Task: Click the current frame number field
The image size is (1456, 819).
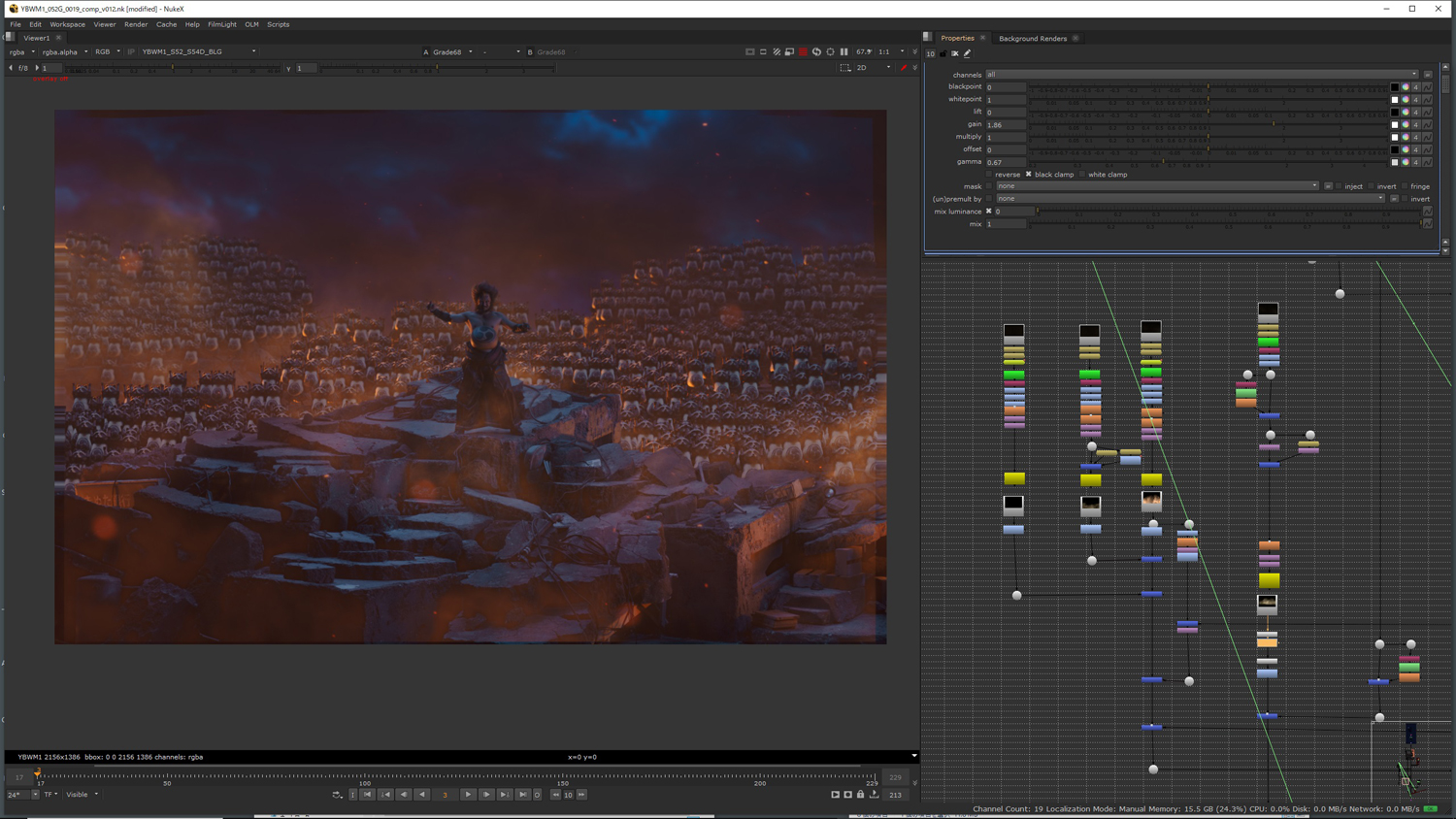Action: point(446,795)
